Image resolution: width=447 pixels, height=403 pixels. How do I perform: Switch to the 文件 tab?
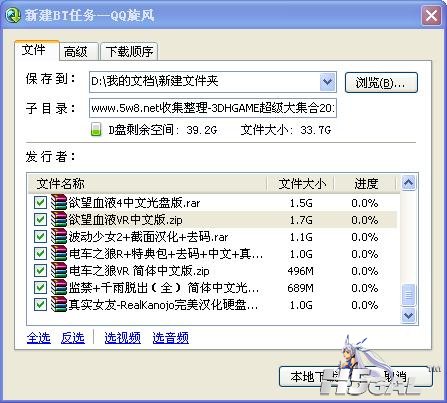click(37, 50)
